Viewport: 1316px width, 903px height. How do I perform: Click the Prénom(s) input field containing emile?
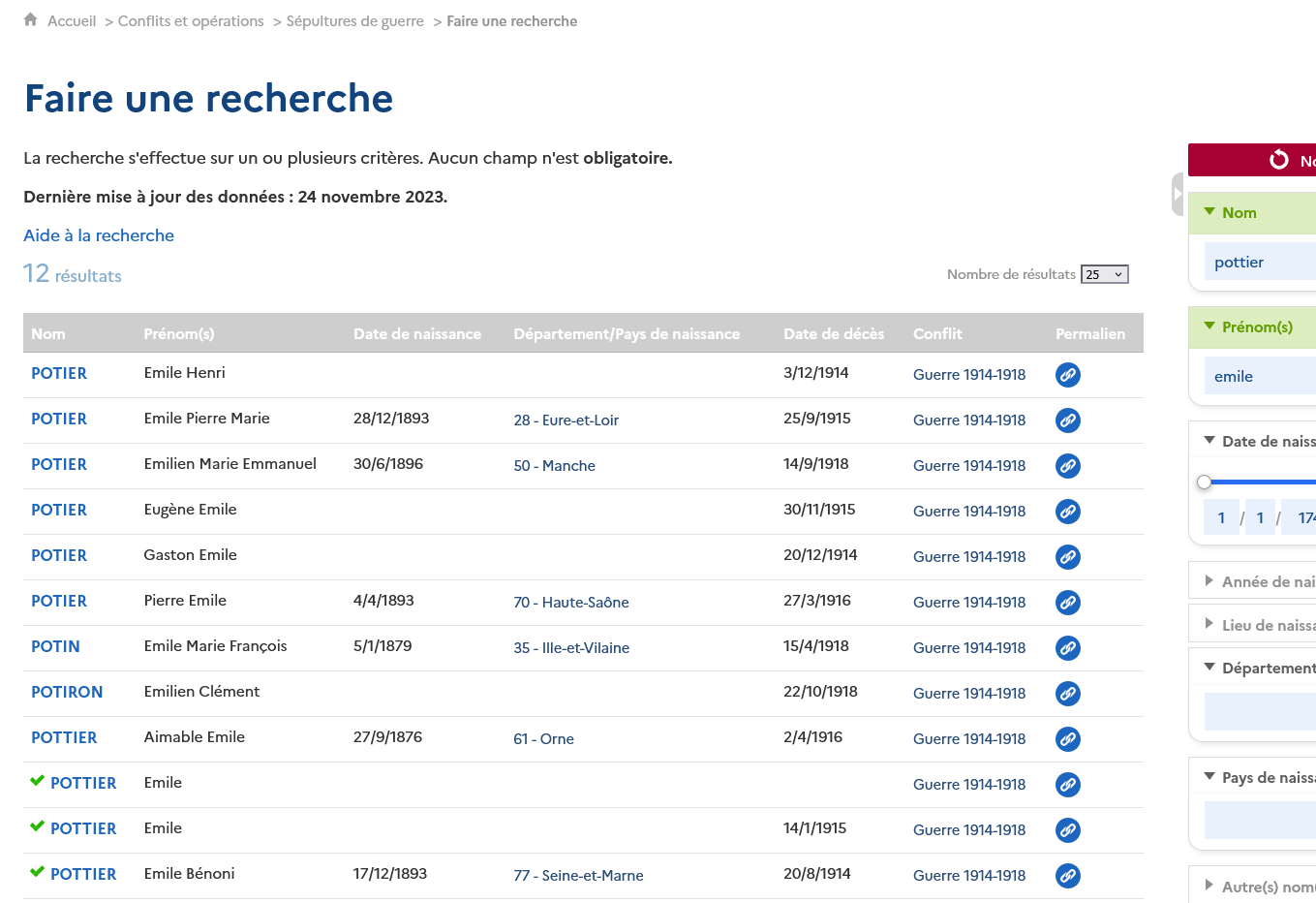pyautogui.click(x=1259, y=377)
